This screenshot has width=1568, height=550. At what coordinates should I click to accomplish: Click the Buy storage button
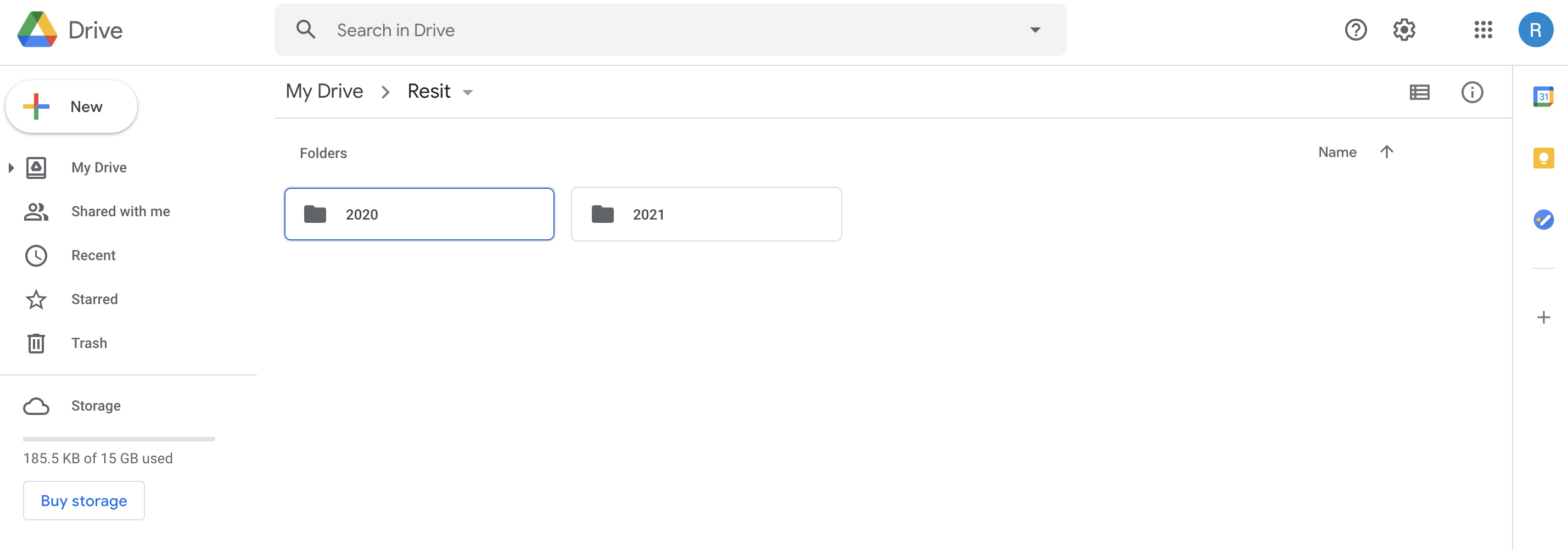[x=84, y=501]
